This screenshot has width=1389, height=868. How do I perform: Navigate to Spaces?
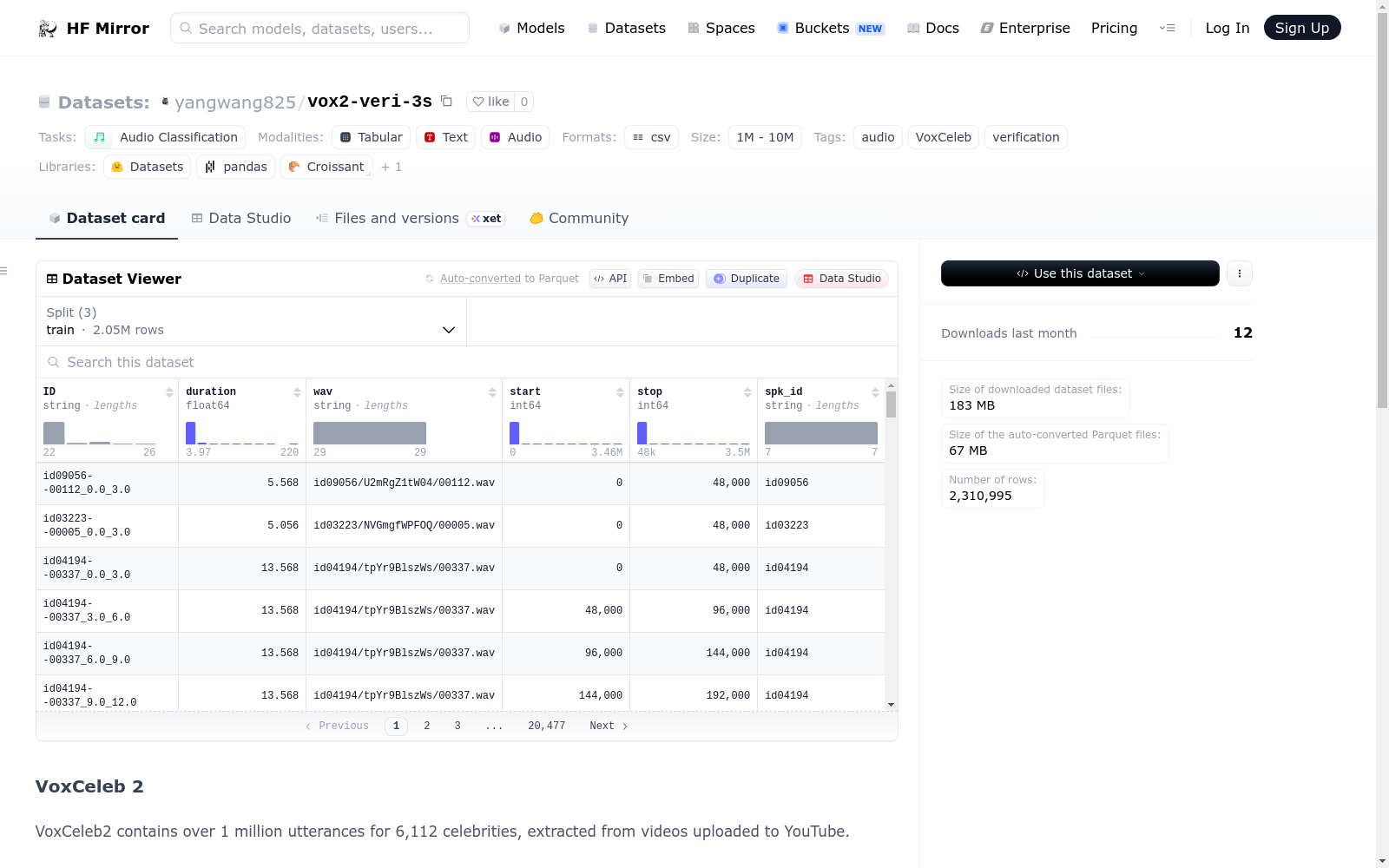pos(721,28)
